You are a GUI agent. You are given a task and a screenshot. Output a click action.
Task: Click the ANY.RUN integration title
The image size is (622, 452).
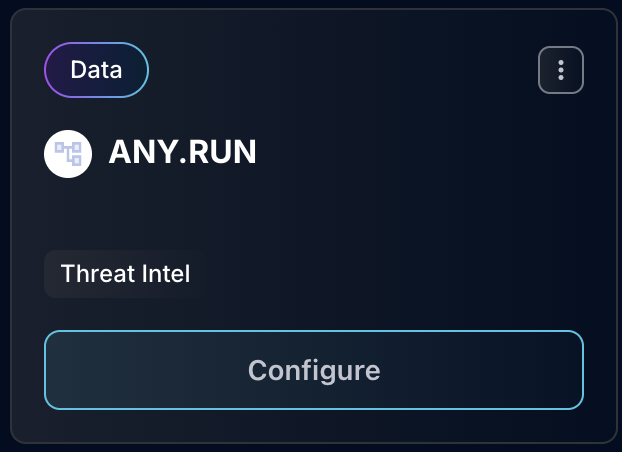pyautogui.click(x=182, y=153)
